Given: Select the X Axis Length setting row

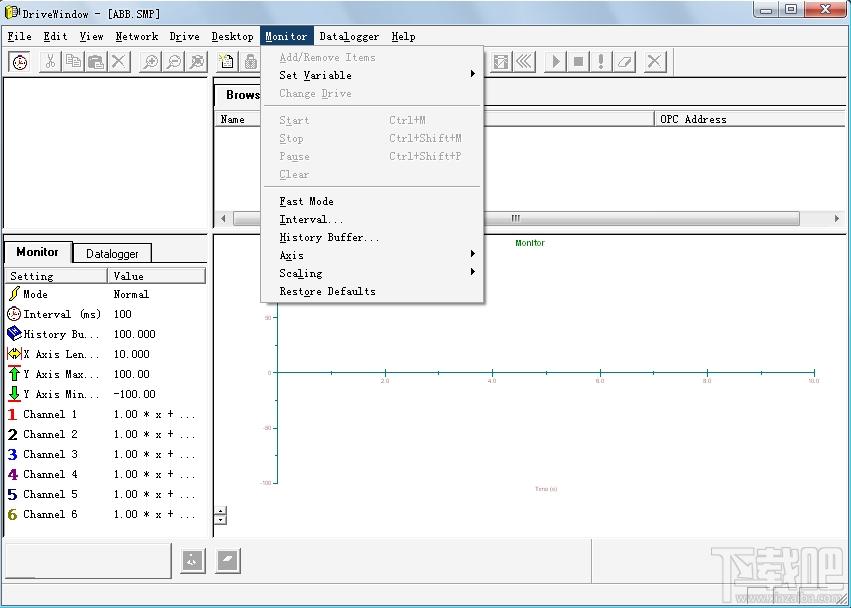Looking at the screenshot, I should click(x=106, y=354).
